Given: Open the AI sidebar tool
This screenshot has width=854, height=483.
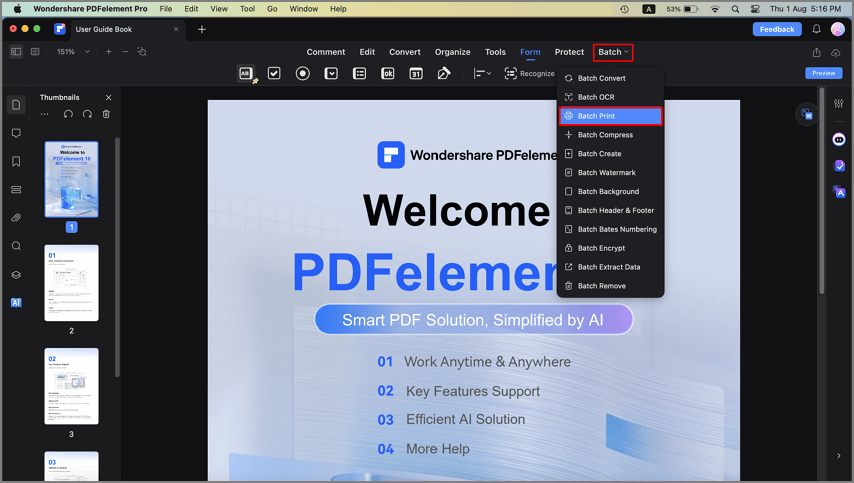Looking at the screenshot, I should point(16,303).
